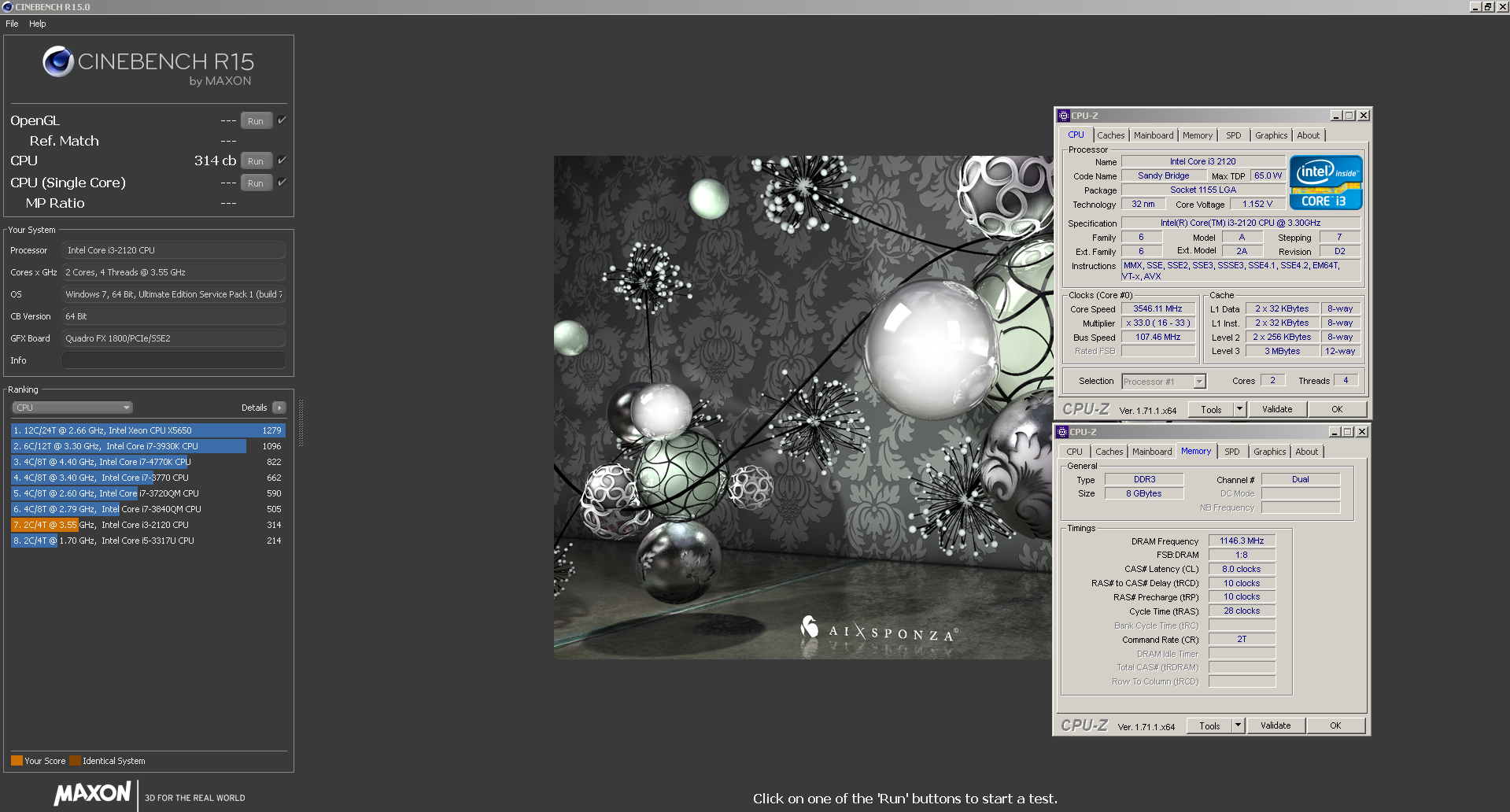Open the File menu
This screenshot has width=1510, height=812.
pyautogui.click(x=12, y=24)
